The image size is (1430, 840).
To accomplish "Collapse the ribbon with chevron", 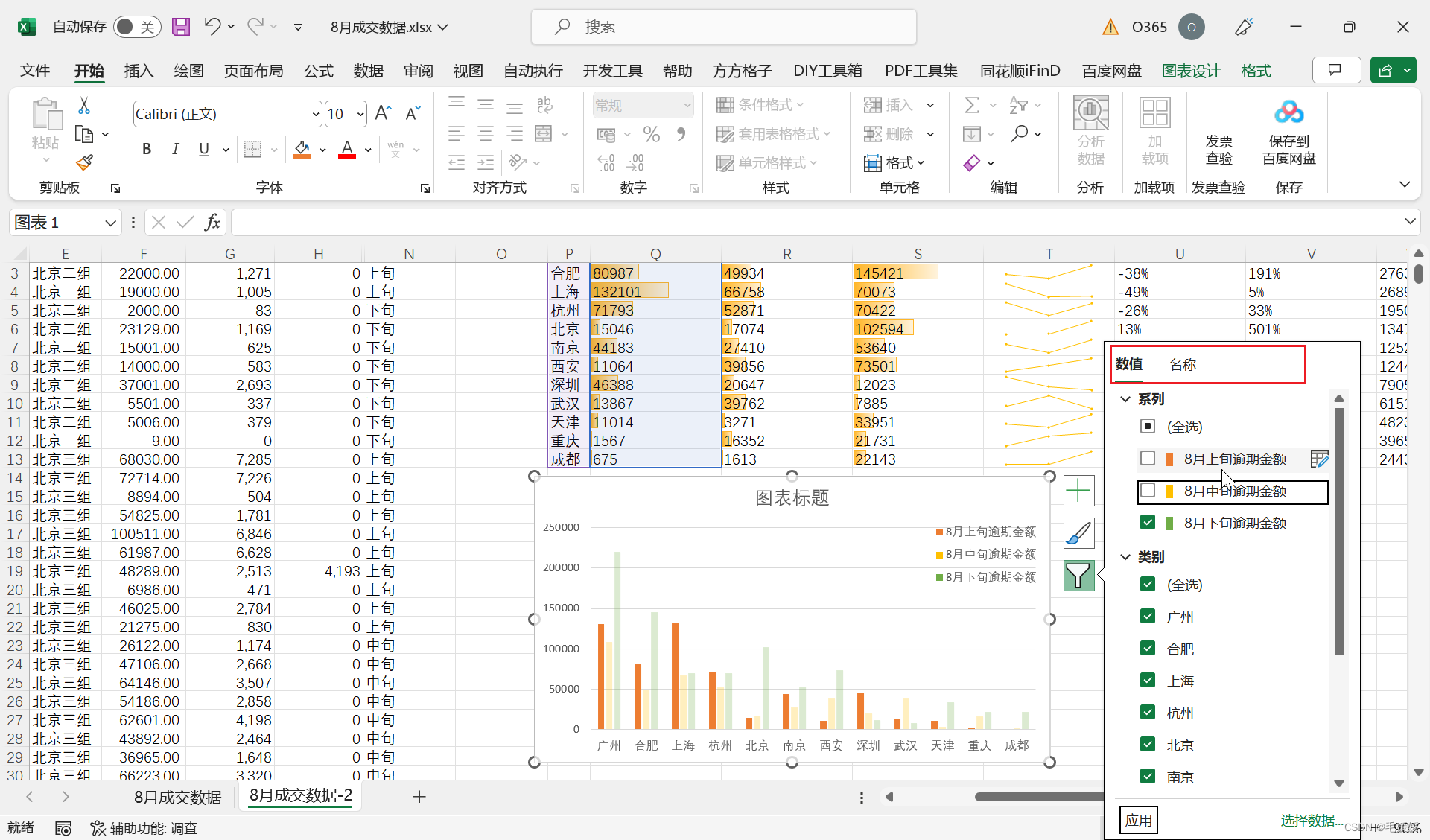I will pyautogui.click(x=1405, y=185).
